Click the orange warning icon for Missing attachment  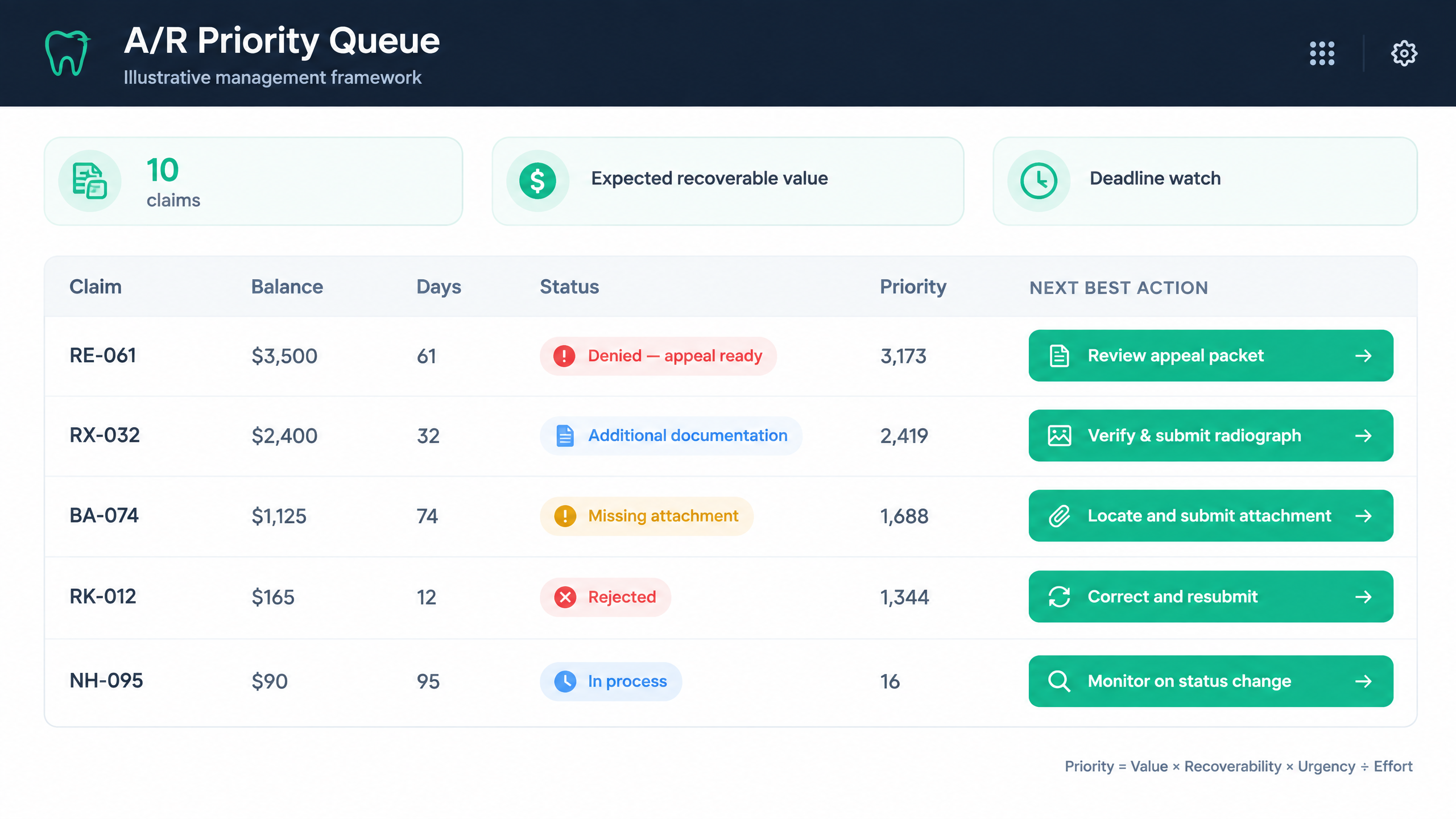coord(565,516)
